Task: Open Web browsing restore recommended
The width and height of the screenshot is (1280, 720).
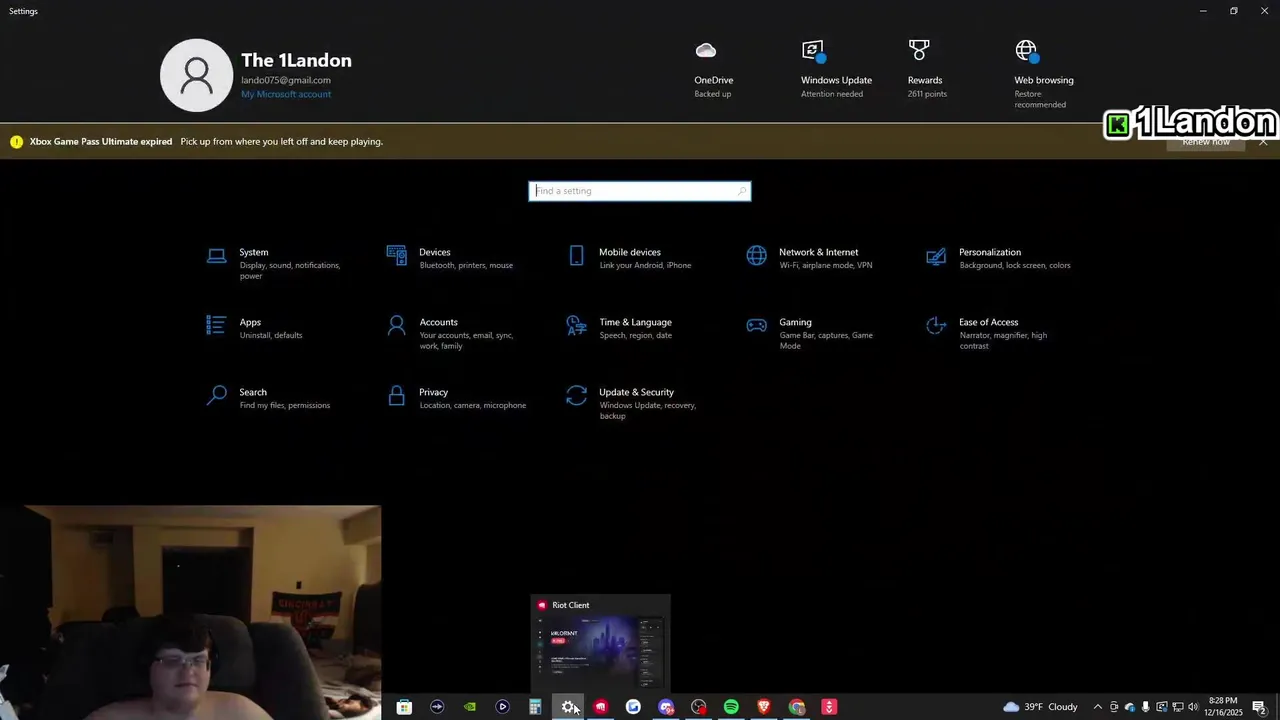Action: pos(1044,75)
